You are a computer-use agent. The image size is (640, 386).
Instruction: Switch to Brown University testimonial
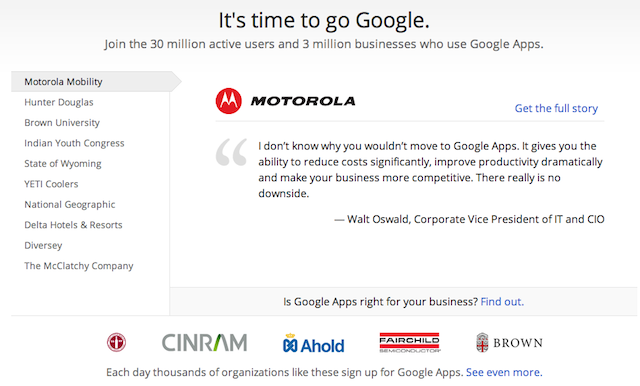pyautogui.click(x=62, y=122)
